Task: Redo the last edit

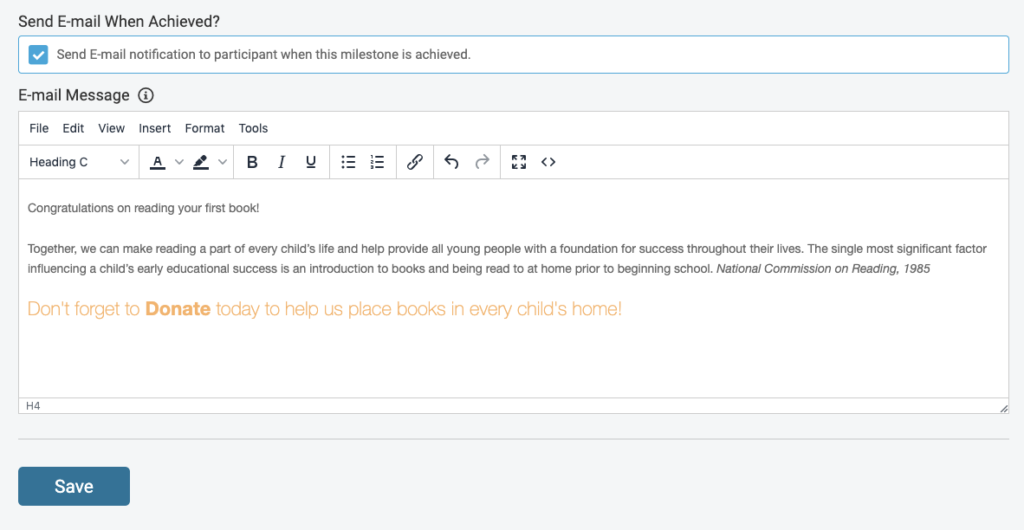Action: click(482, 162)
